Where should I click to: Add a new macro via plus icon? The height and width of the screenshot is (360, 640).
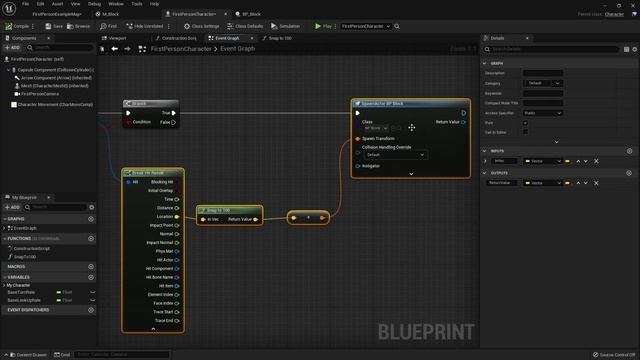click(91, 267)
